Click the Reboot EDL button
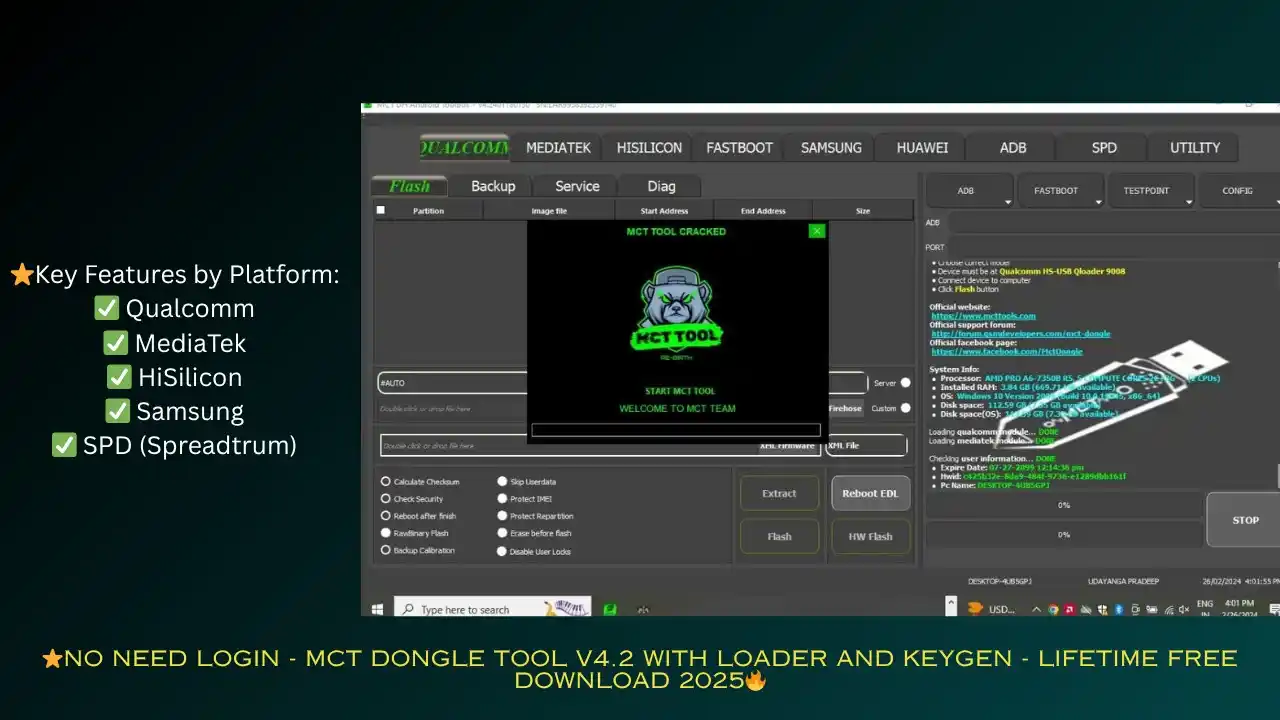The width and height of the screenshot is (1280, 720). click(x=870, y=493)
